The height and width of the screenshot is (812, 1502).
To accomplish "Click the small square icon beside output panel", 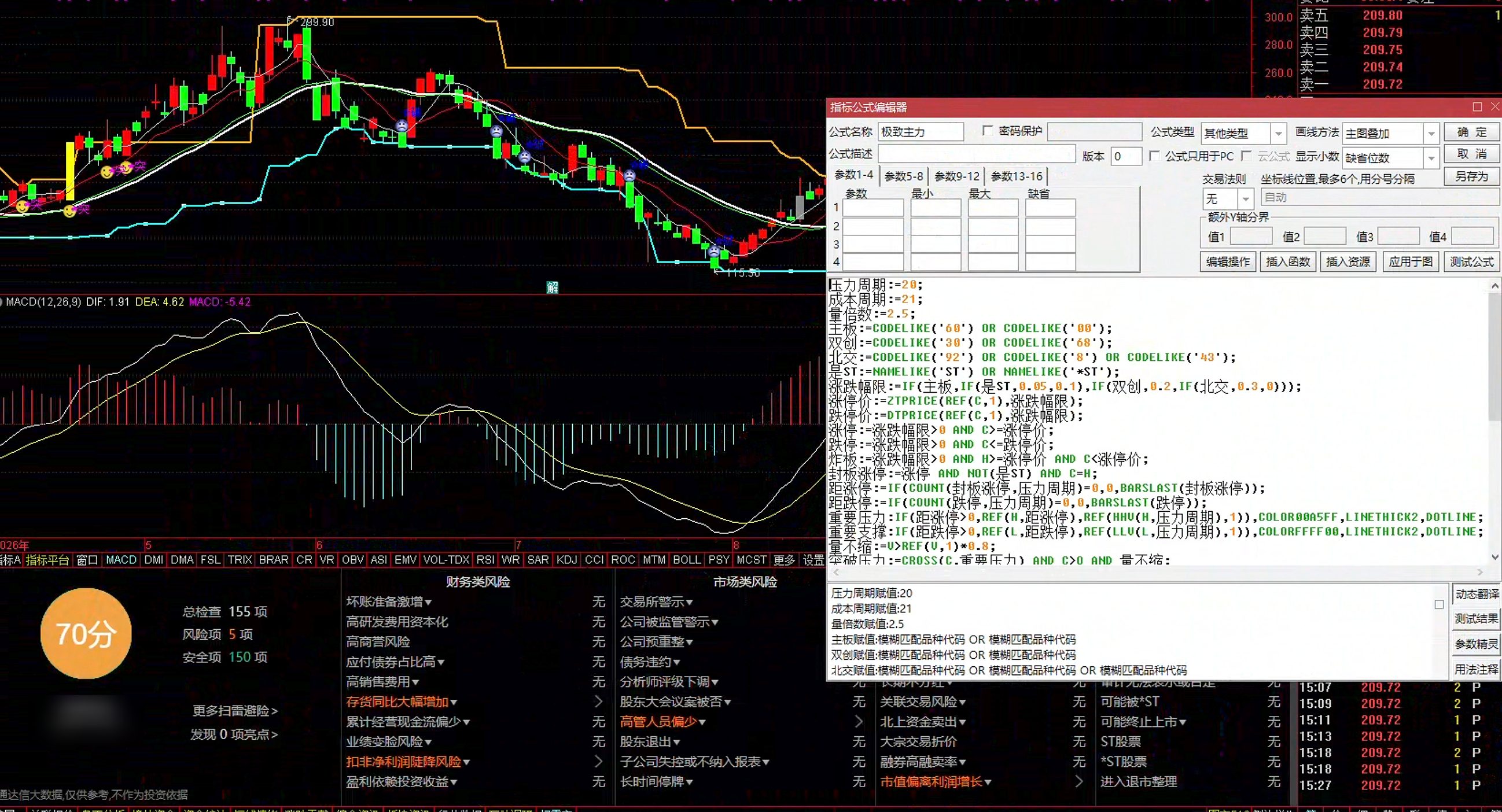I will click(1439, 604).
